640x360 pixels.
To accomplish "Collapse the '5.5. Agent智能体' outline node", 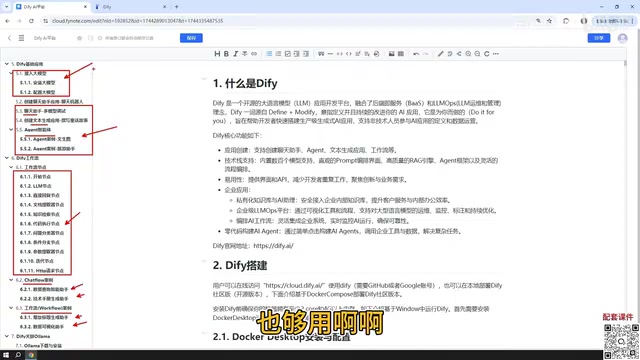I will (11, 130).
